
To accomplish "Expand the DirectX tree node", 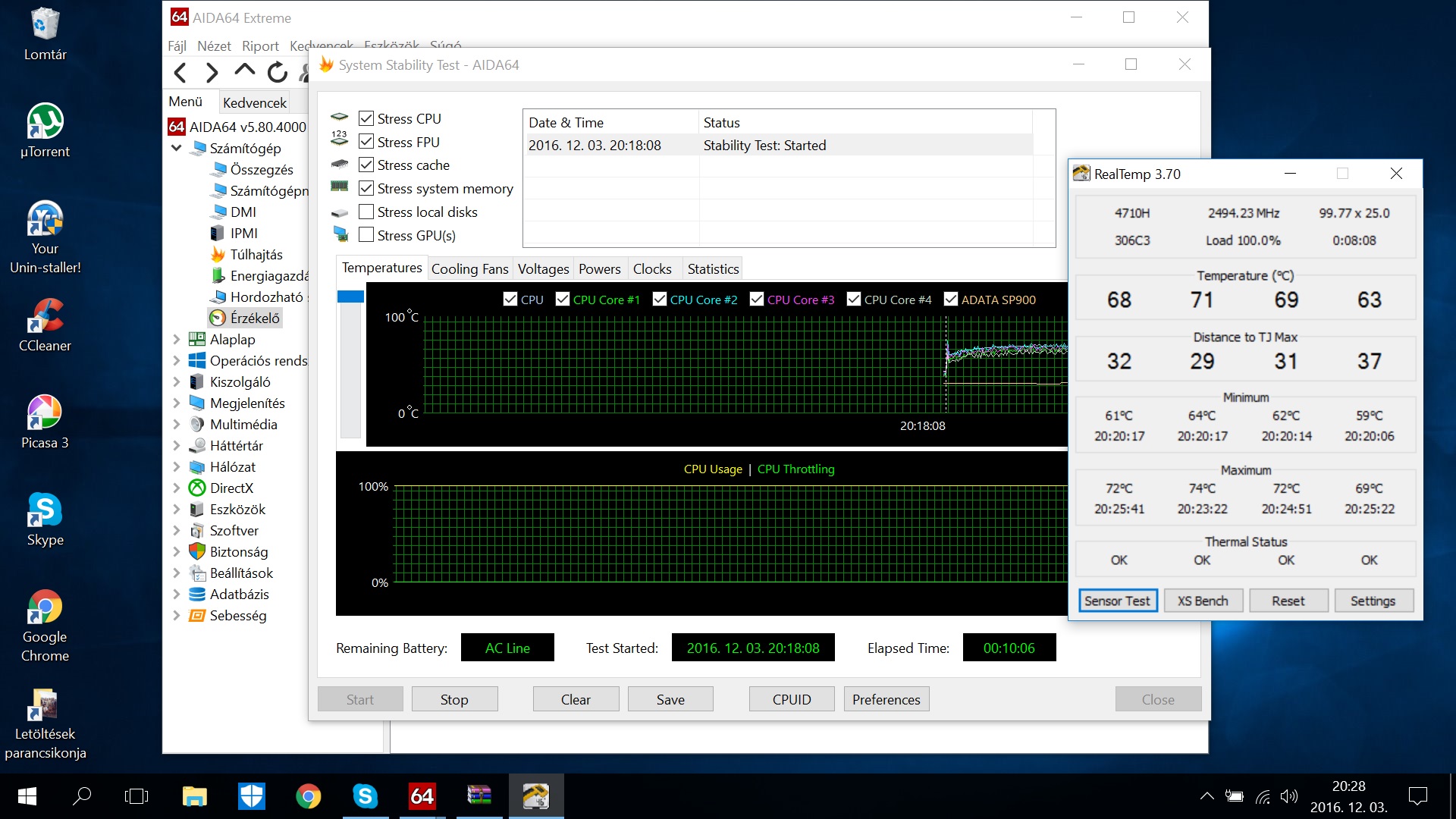I will 177,488.
